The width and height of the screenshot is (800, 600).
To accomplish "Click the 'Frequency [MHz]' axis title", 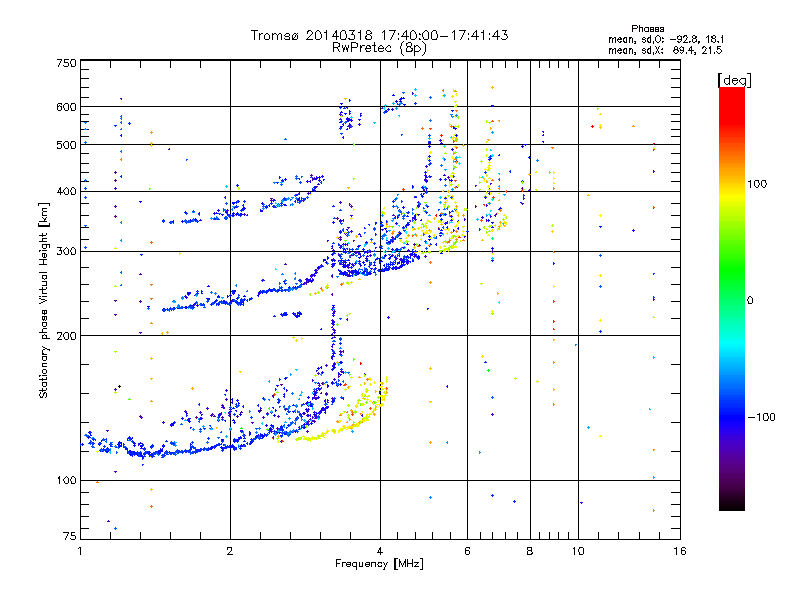I will 379,564.
